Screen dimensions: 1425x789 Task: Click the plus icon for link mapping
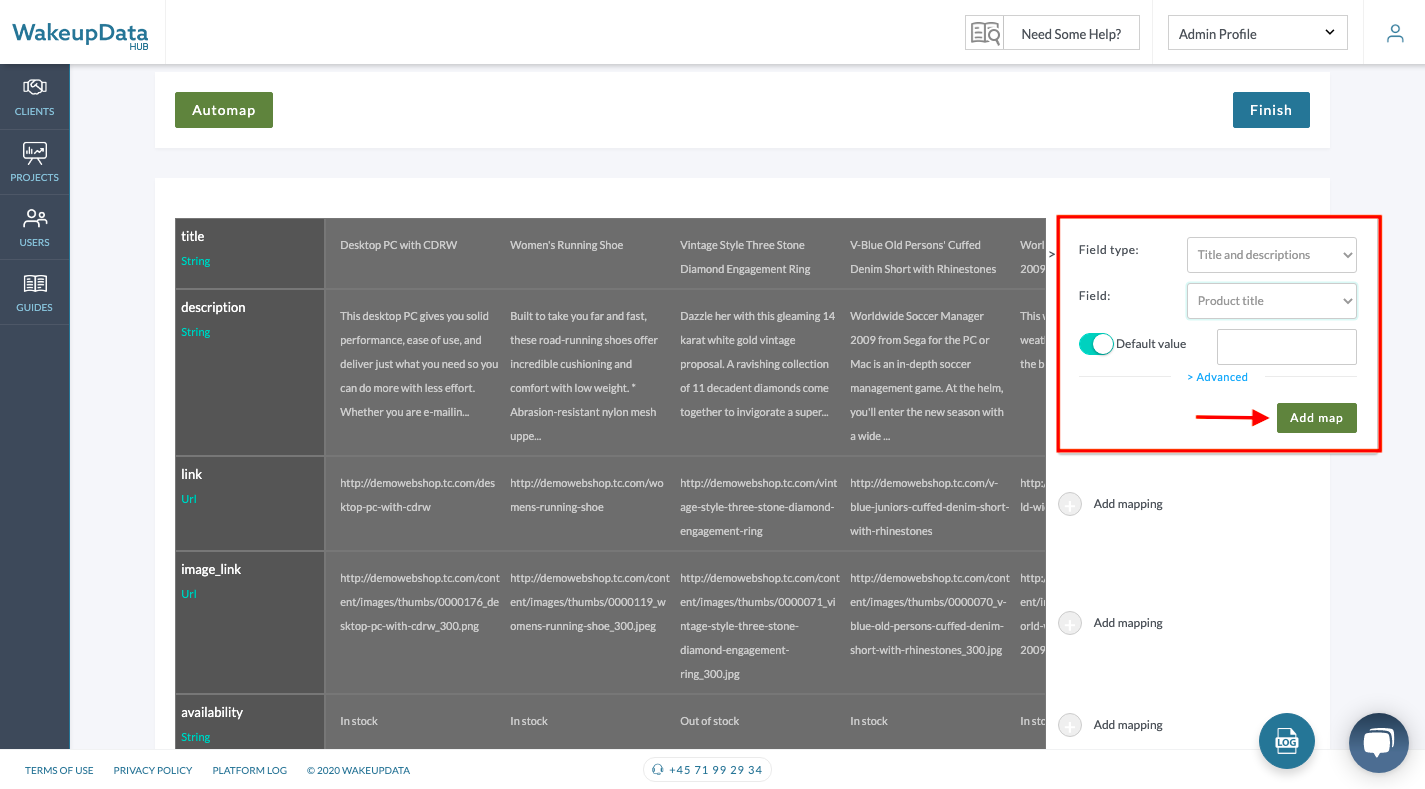1070,505
